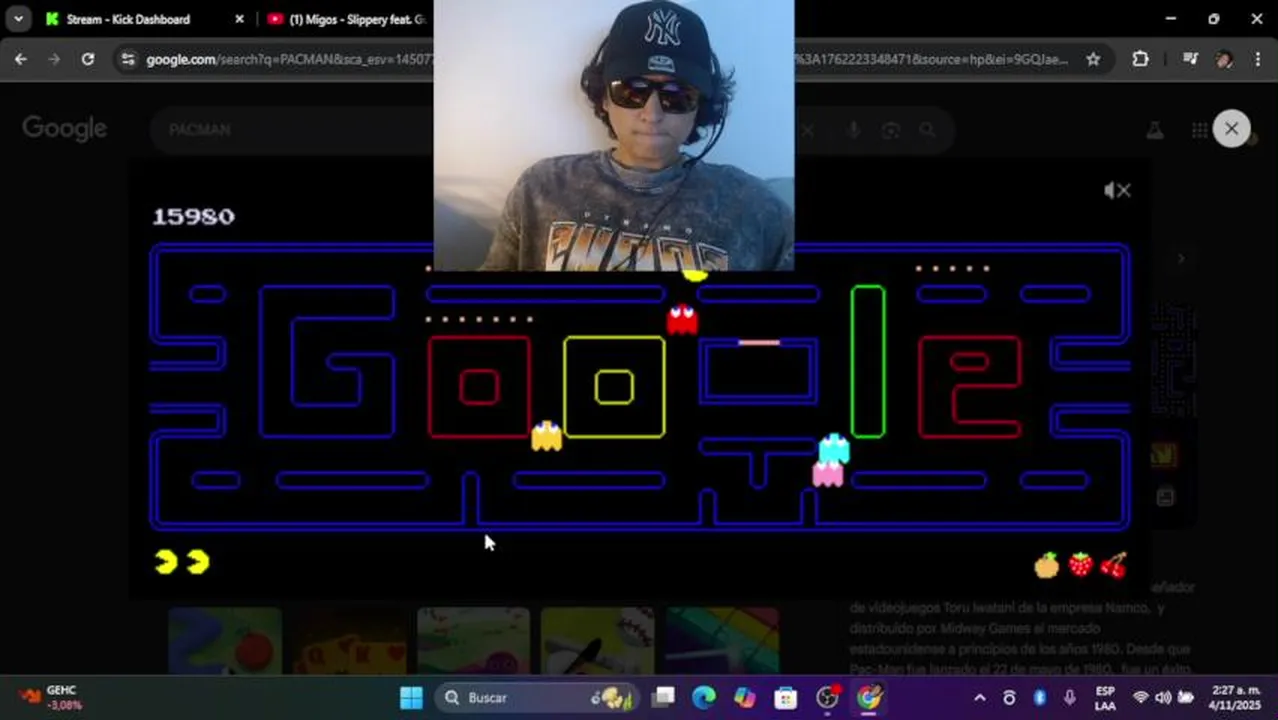Bookmark this page with the star
The width and height of the screenshot is (1278, 720).
tap(1093, 59)
